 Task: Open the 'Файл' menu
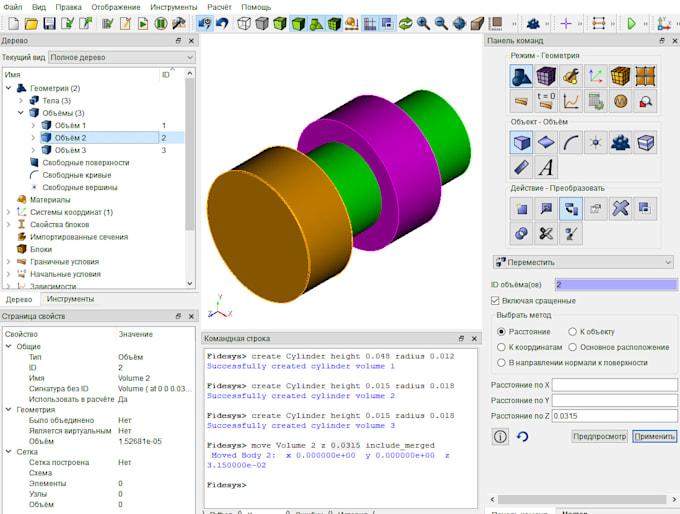click(13, 7)
